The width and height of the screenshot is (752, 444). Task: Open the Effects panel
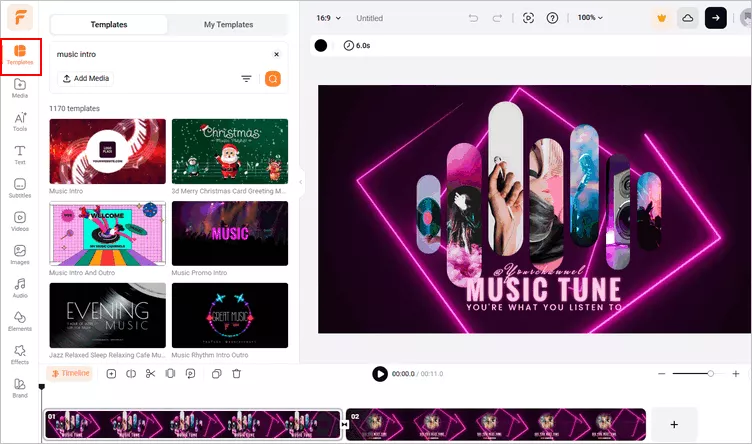tap(20, 355)
